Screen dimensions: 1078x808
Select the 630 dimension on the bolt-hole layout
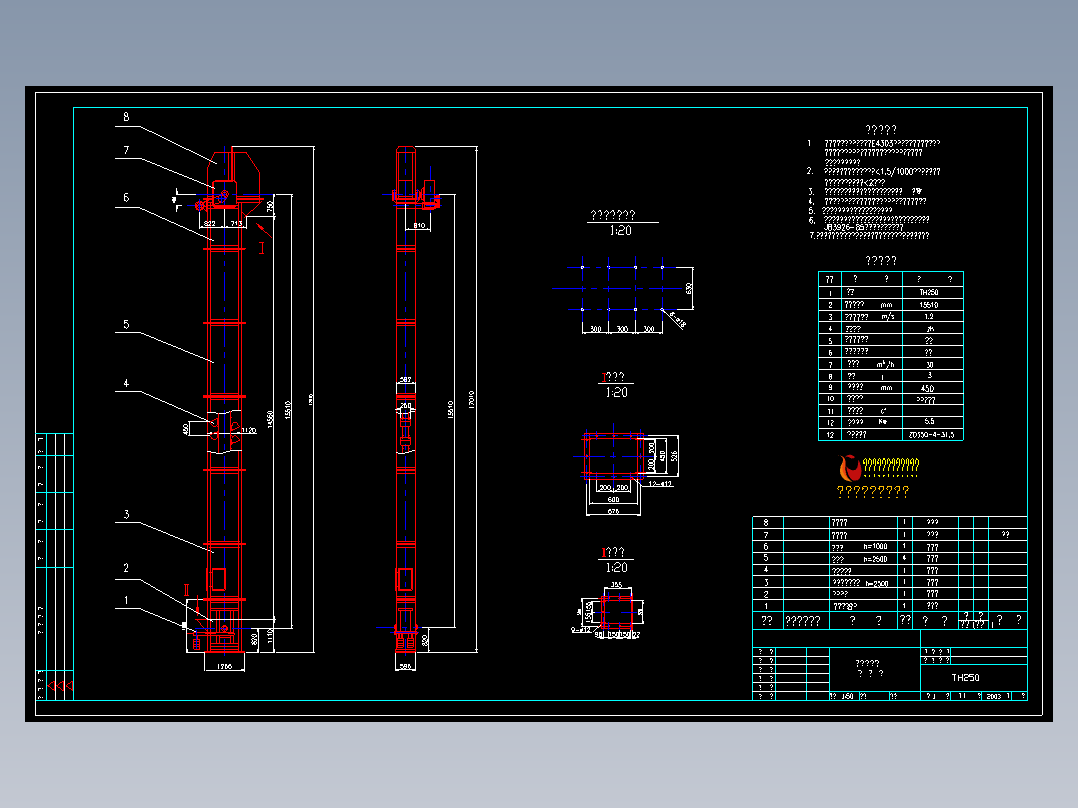coord(689,287)
